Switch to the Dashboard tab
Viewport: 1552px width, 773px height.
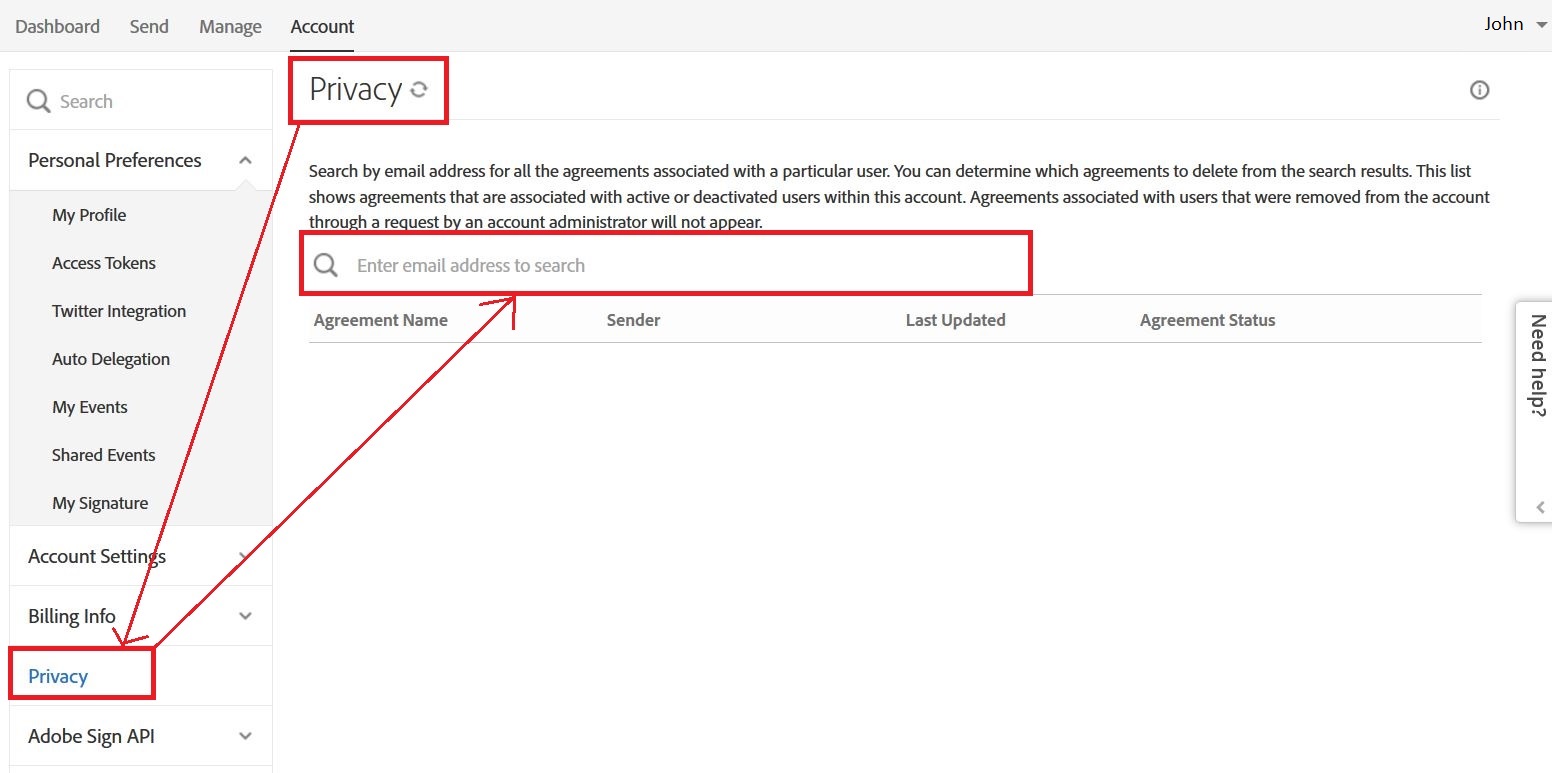(57, 26)
